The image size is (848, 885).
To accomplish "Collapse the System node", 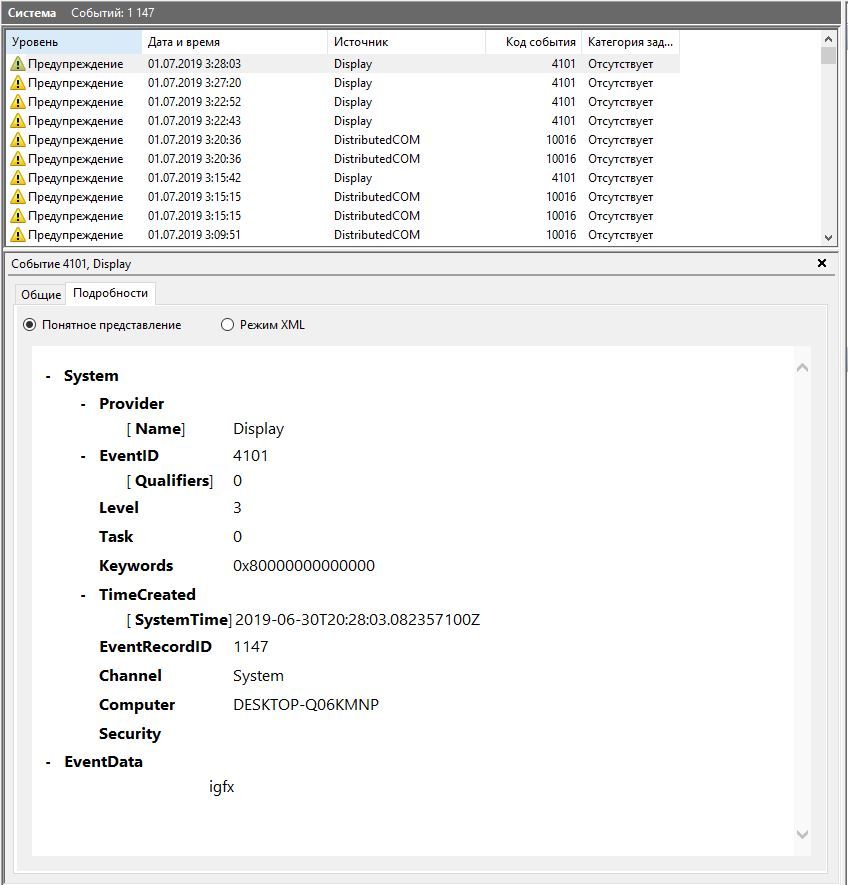I will point(48,376).
